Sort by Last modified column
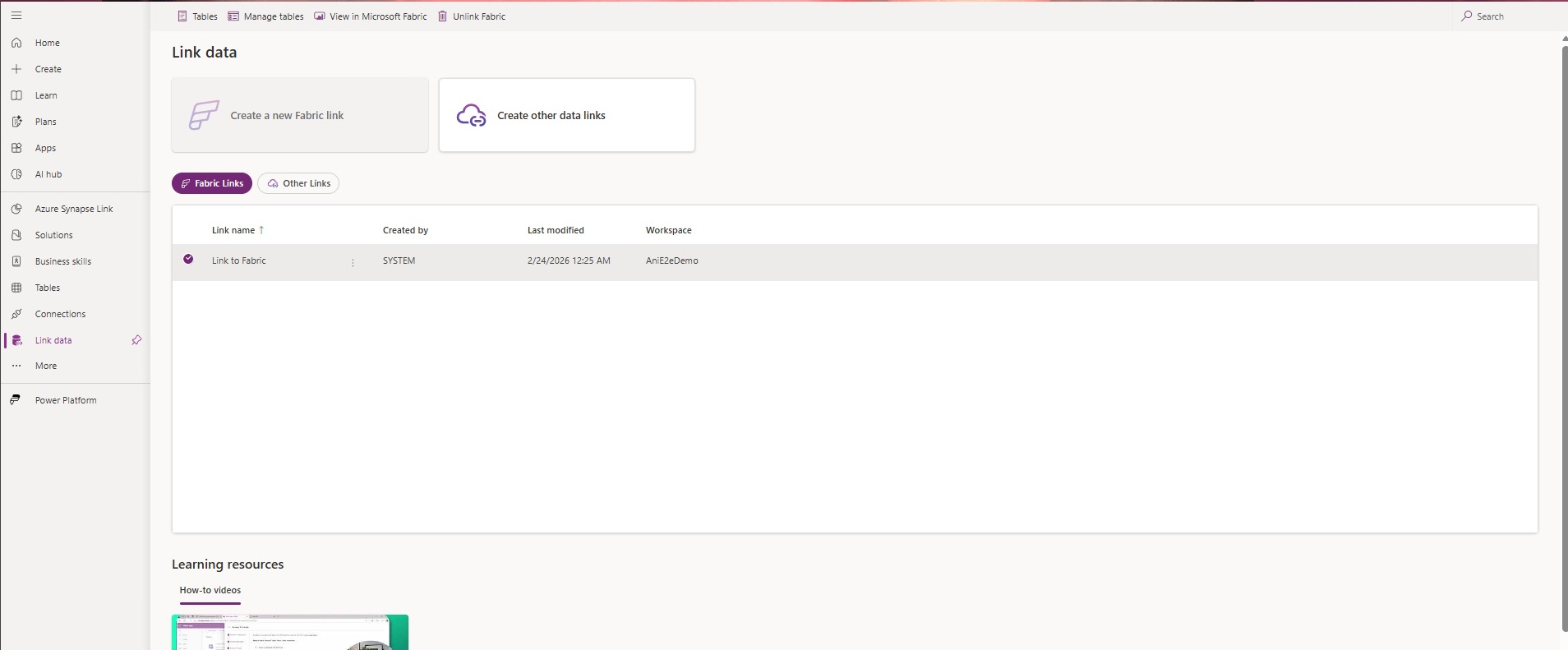 556,230
